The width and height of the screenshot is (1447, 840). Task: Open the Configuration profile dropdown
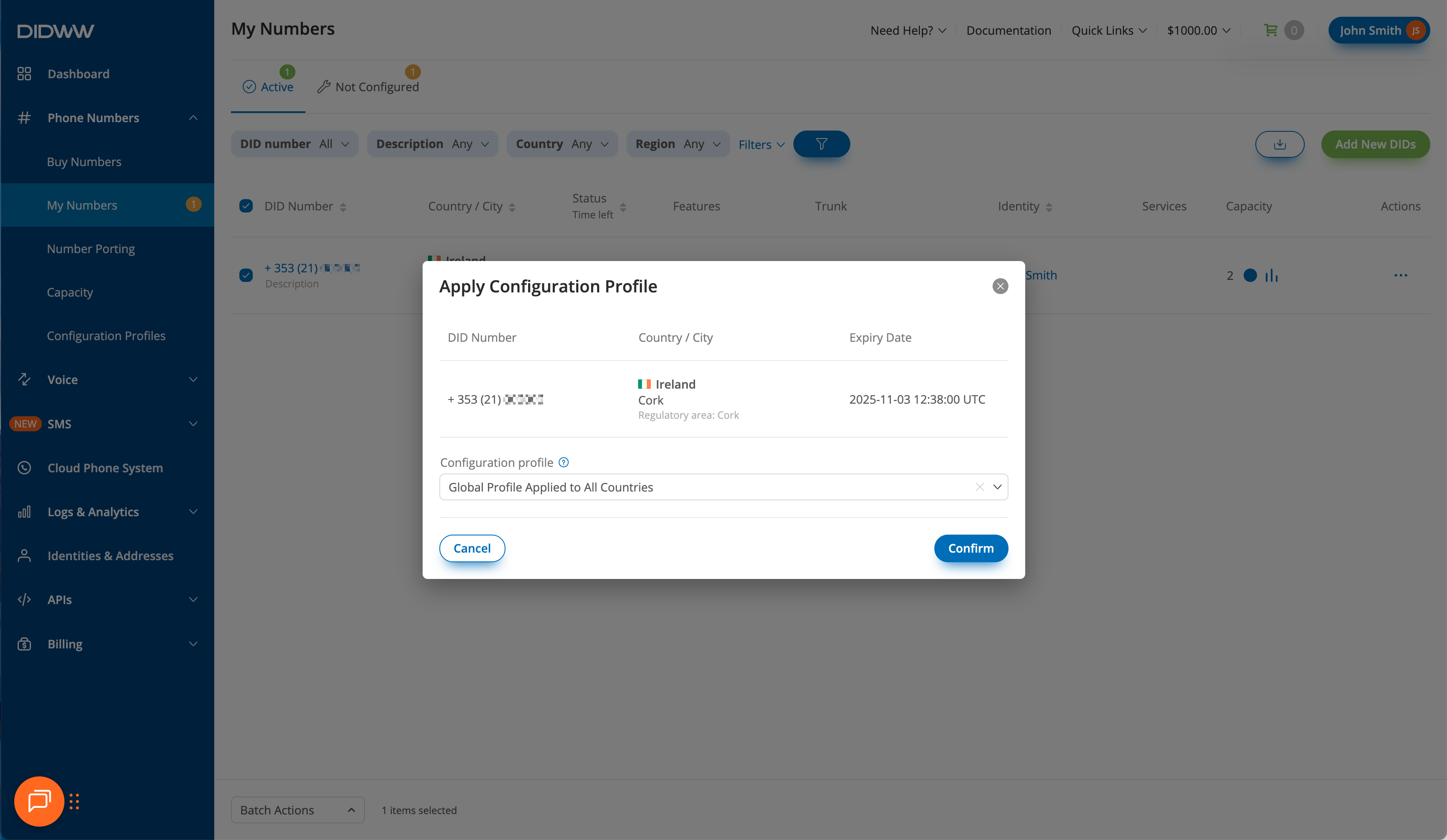pyautogui.click(x=998, y=487)
